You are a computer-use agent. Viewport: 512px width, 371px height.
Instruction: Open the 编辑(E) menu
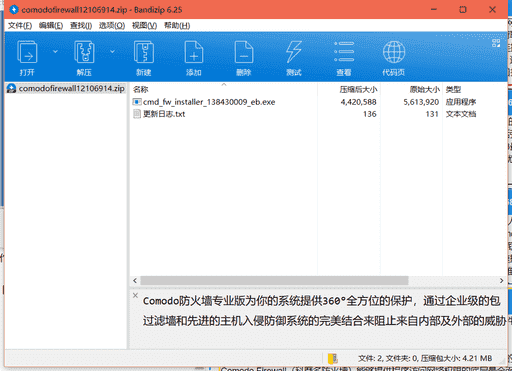click(x=51, y=26)
